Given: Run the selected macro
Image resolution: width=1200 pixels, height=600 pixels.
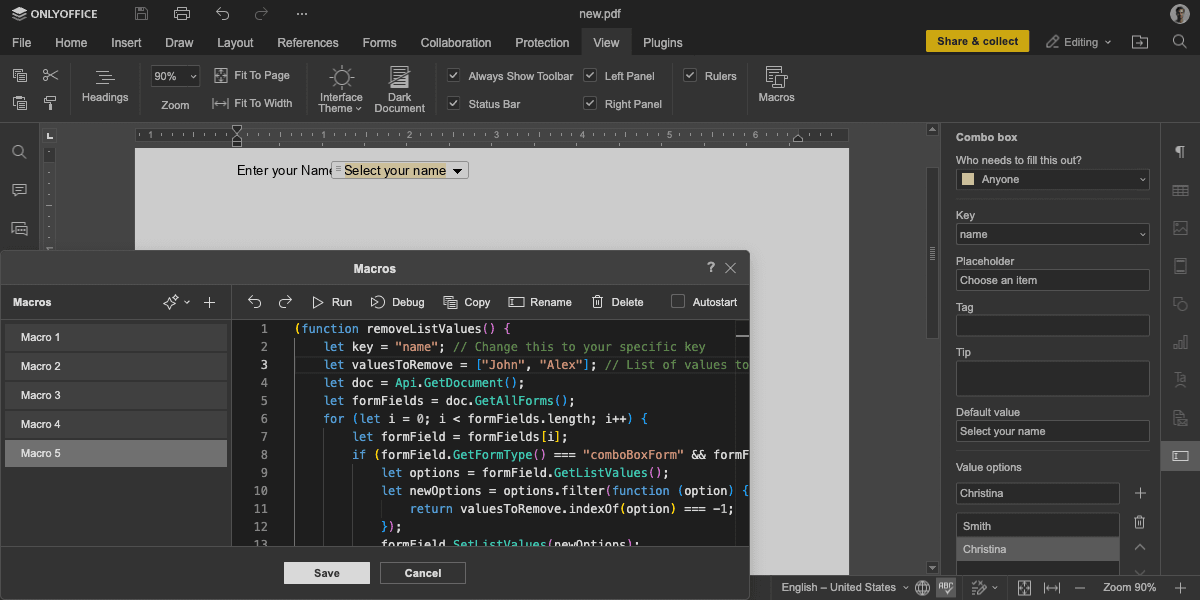Looking at the screenshot, I should [x=331, y=302].
